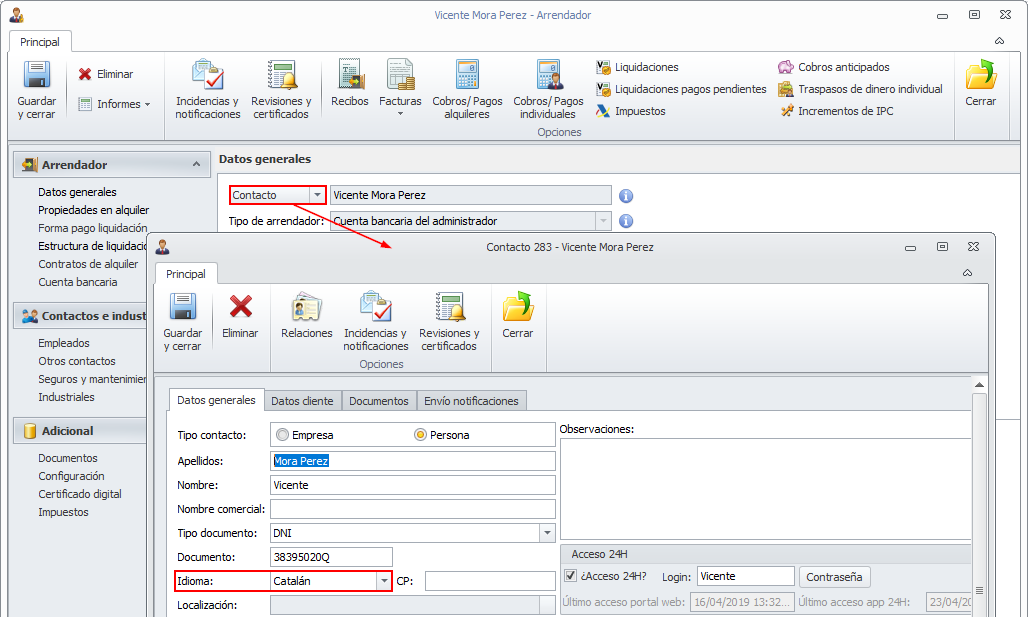Click Eliminar in Contacto window
The image size is (1028, 617).
pyautogui.click(x=240, y=315)
